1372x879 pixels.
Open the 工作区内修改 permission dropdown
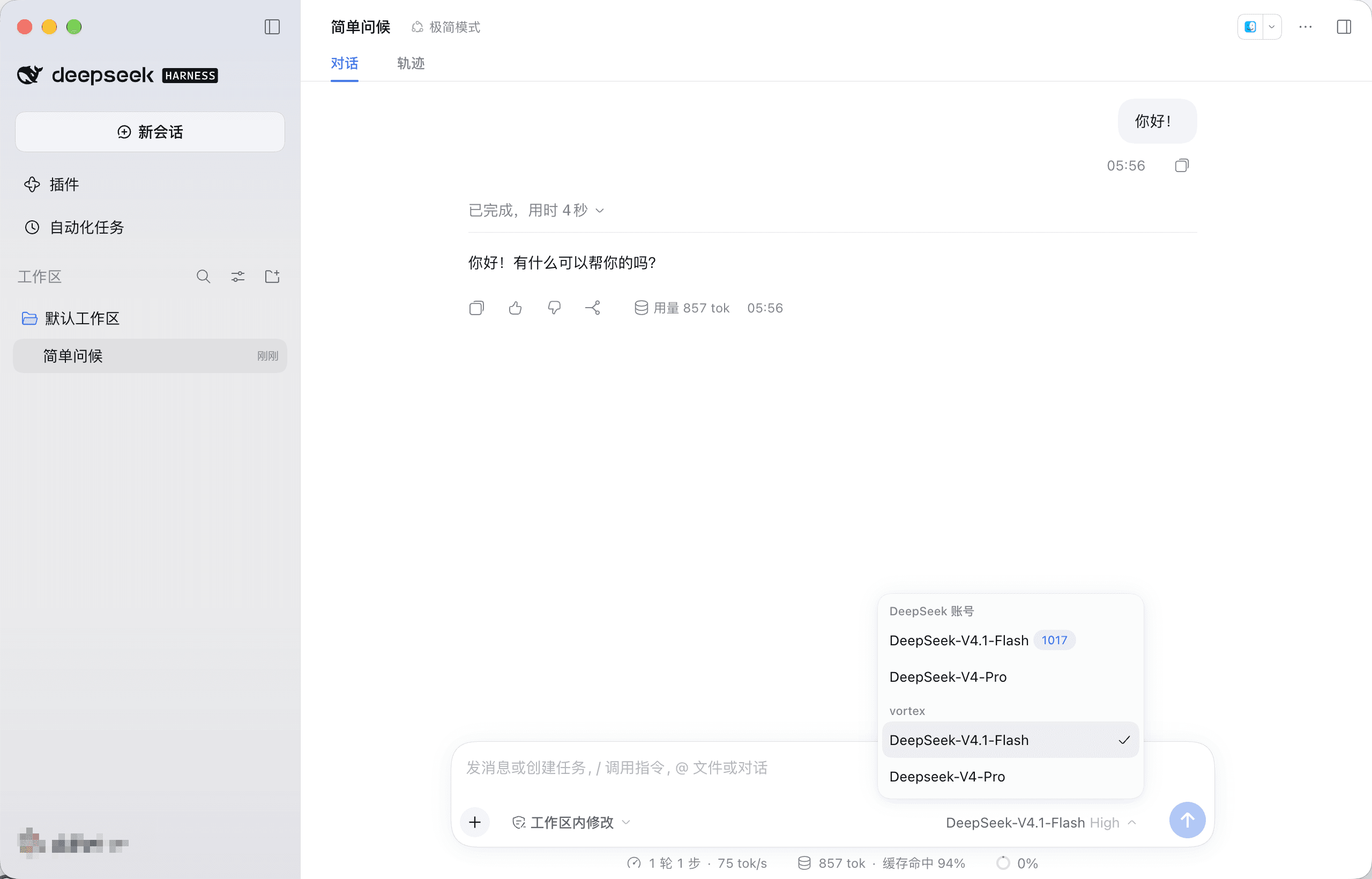pos(571,823)
